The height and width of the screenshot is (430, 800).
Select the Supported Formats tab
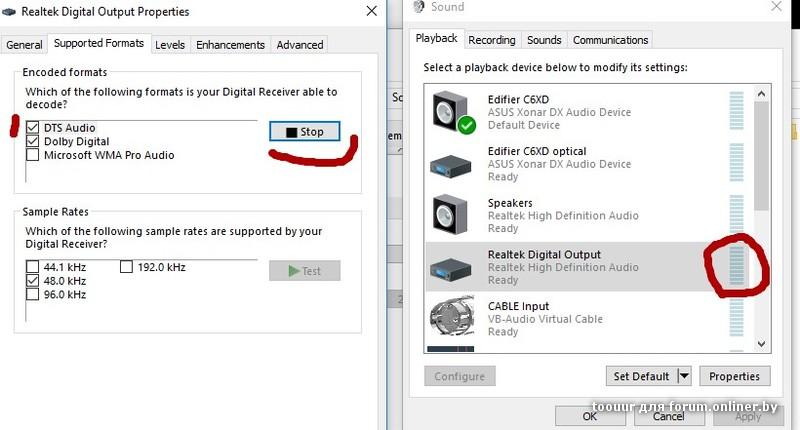pyautogui.click(x=99, y=43)
